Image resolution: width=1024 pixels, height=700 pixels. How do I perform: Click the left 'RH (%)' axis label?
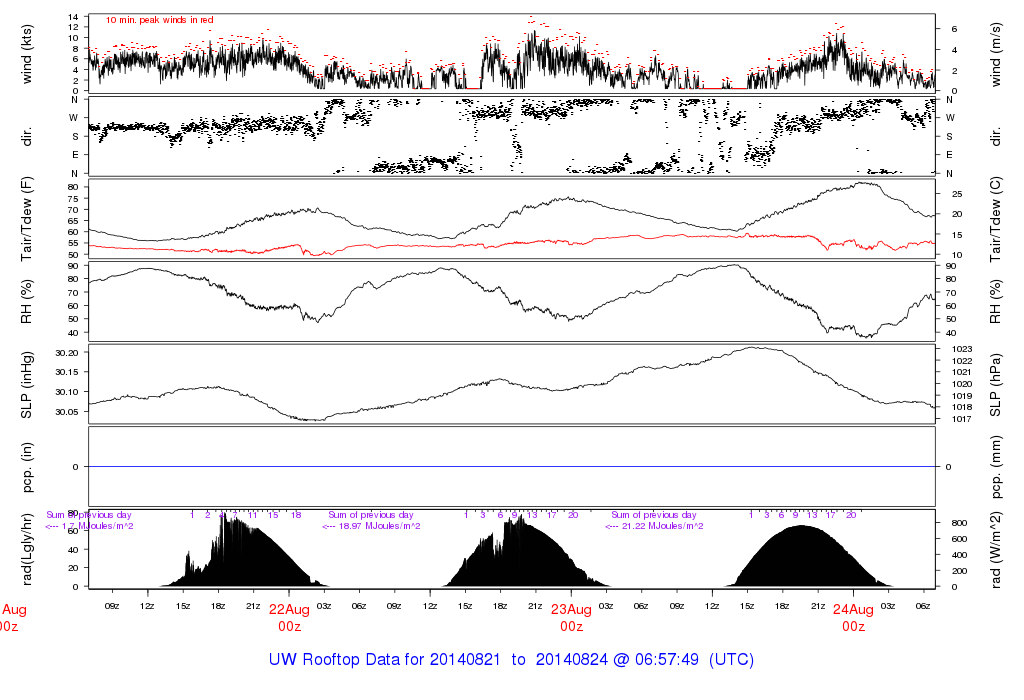pyautogui.click(x=26, y=302)
